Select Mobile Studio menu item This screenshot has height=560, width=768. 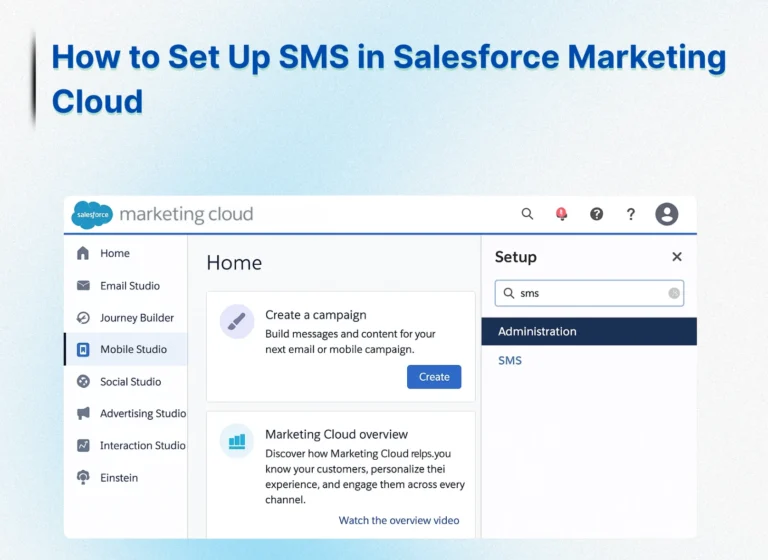pyautogui.click(x=125, y=349)
